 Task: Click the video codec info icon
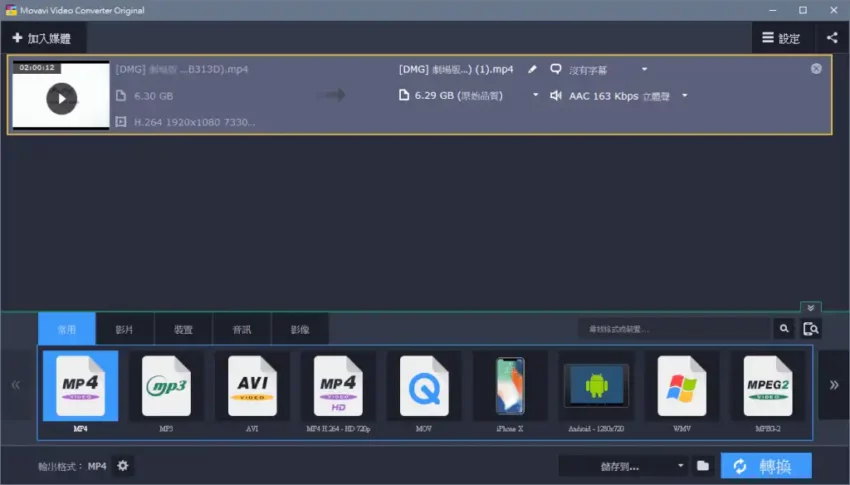121,122
